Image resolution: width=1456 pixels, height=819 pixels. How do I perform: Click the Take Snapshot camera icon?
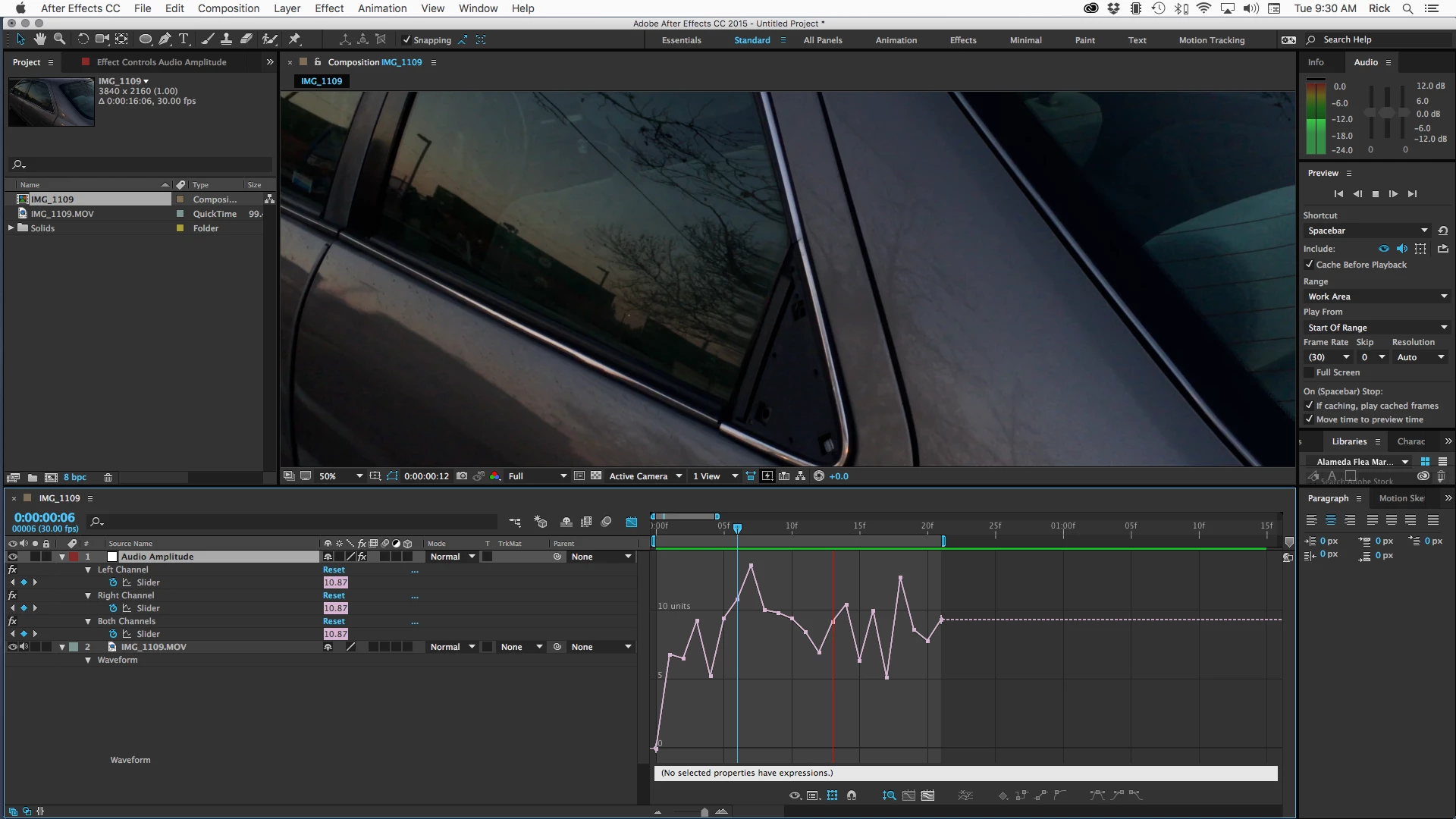462,476
